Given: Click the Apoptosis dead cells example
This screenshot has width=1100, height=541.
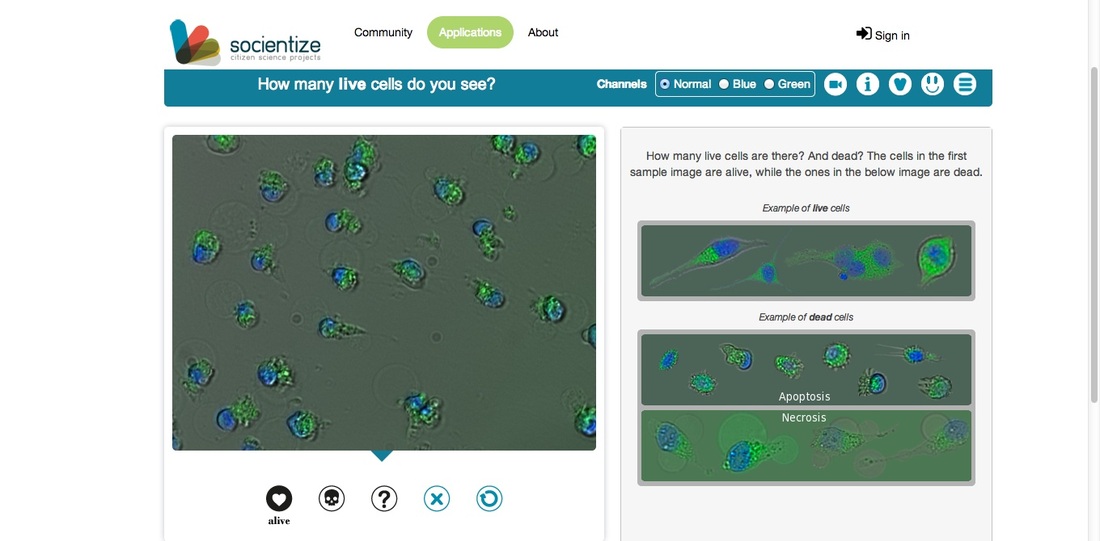Looking at the screenshot, I should (806, 370).
